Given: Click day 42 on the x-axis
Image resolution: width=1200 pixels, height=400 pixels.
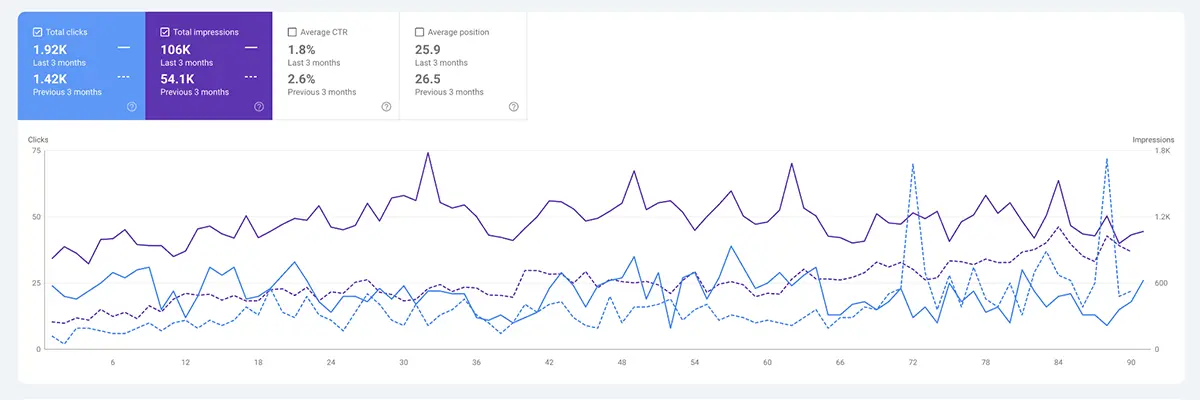Looking at the screenshot, I should (x=549, y=363).
